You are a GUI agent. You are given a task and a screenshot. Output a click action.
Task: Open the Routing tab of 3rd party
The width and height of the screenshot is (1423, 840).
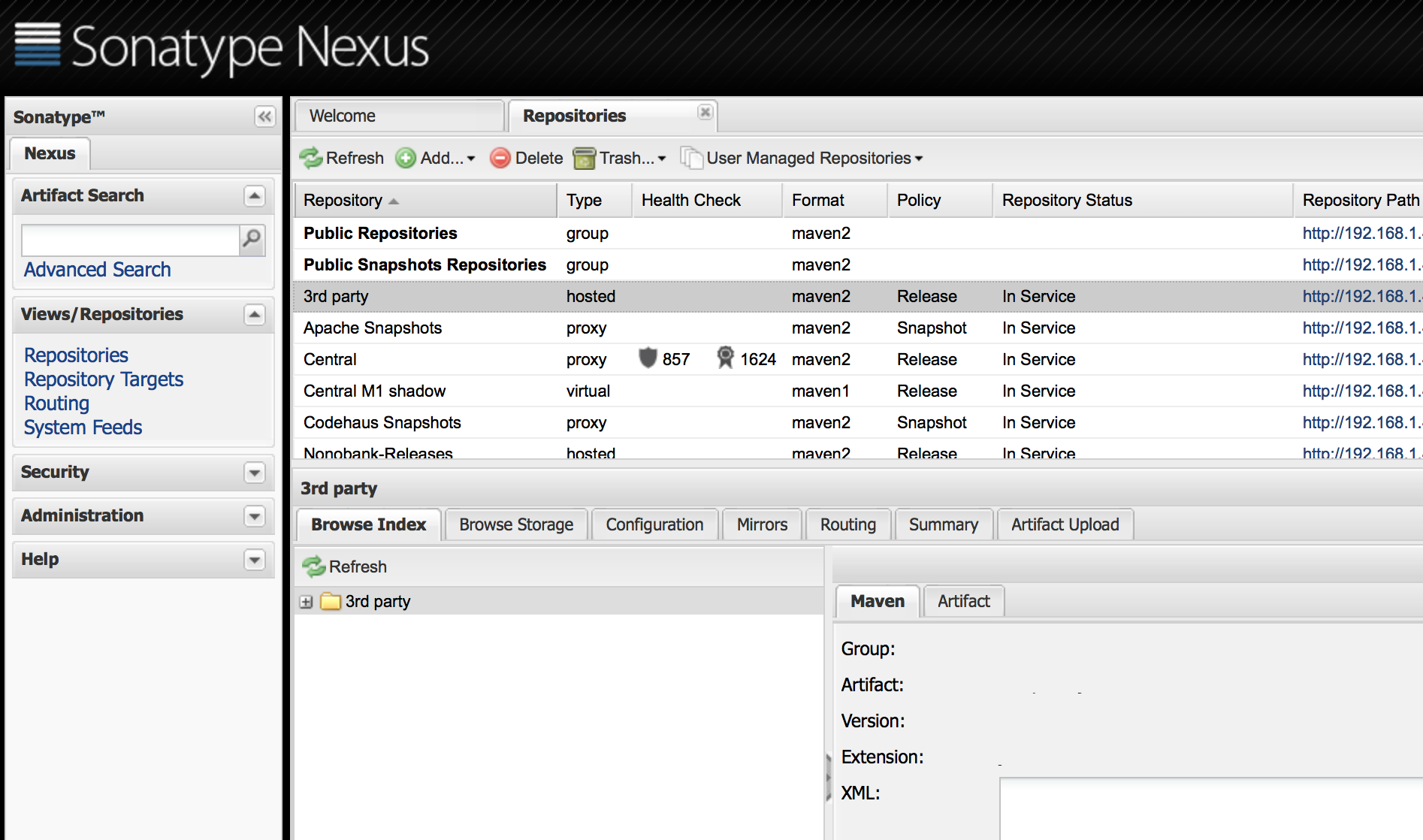[847, 524]
